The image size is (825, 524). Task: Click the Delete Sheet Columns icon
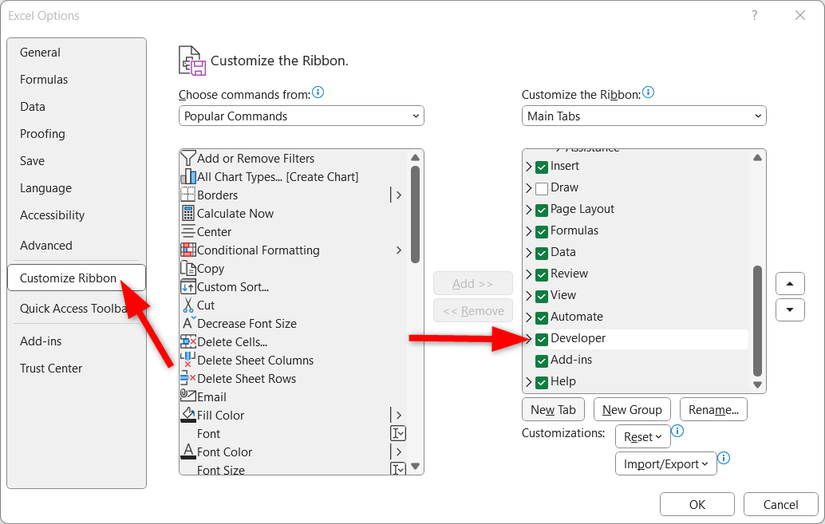click(x=188, y=360)
